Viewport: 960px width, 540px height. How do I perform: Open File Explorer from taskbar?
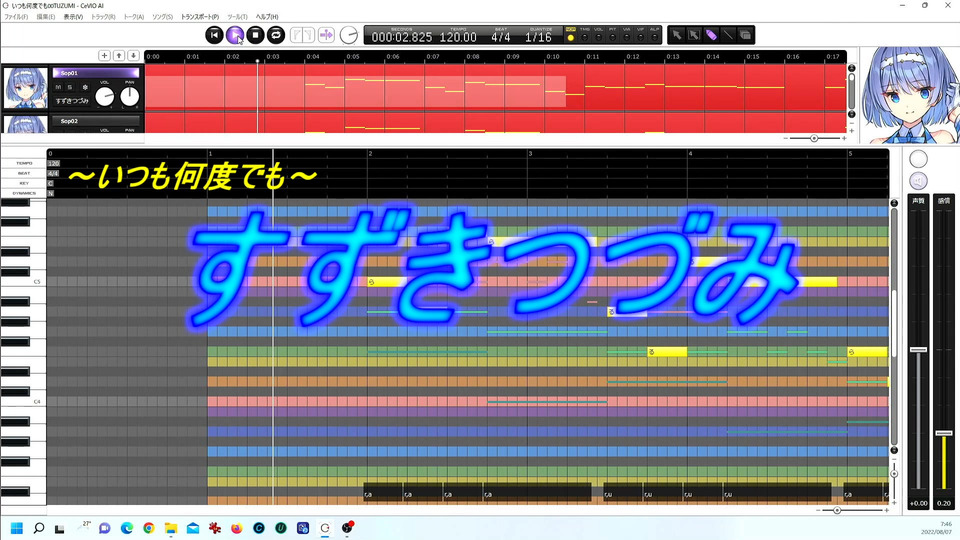pyautogui.click(x=171, y=528)
